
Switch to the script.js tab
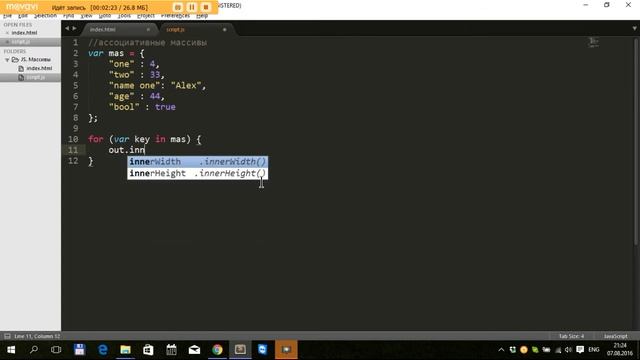pyautogui.click(x=196, y=29)
